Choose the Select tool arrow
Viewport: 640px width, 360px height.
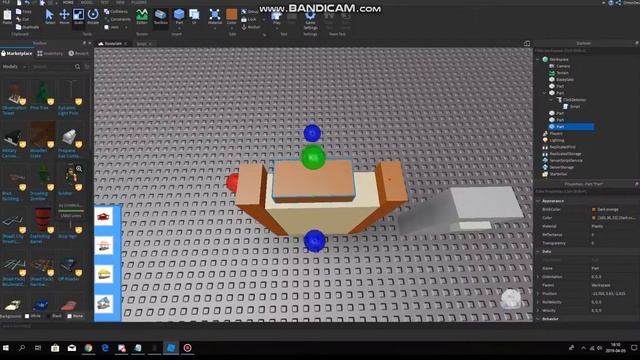(x=49, y=16)
